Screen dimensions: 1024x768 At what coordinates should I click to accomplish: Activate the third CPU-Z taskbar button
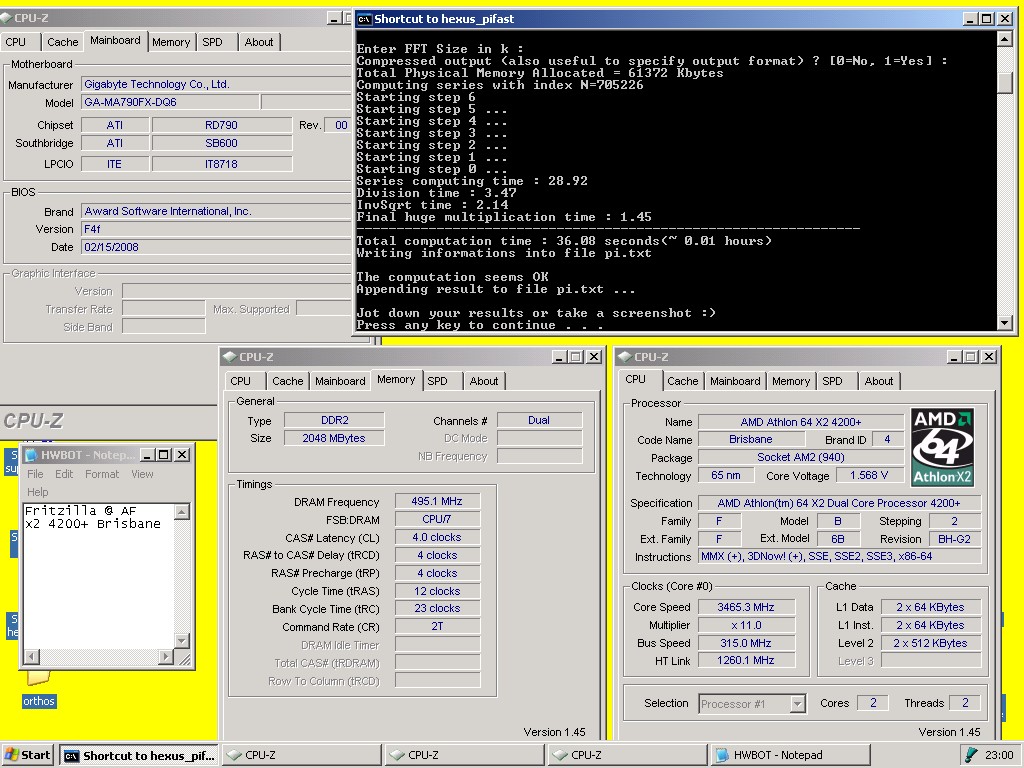tap(628, 756)
